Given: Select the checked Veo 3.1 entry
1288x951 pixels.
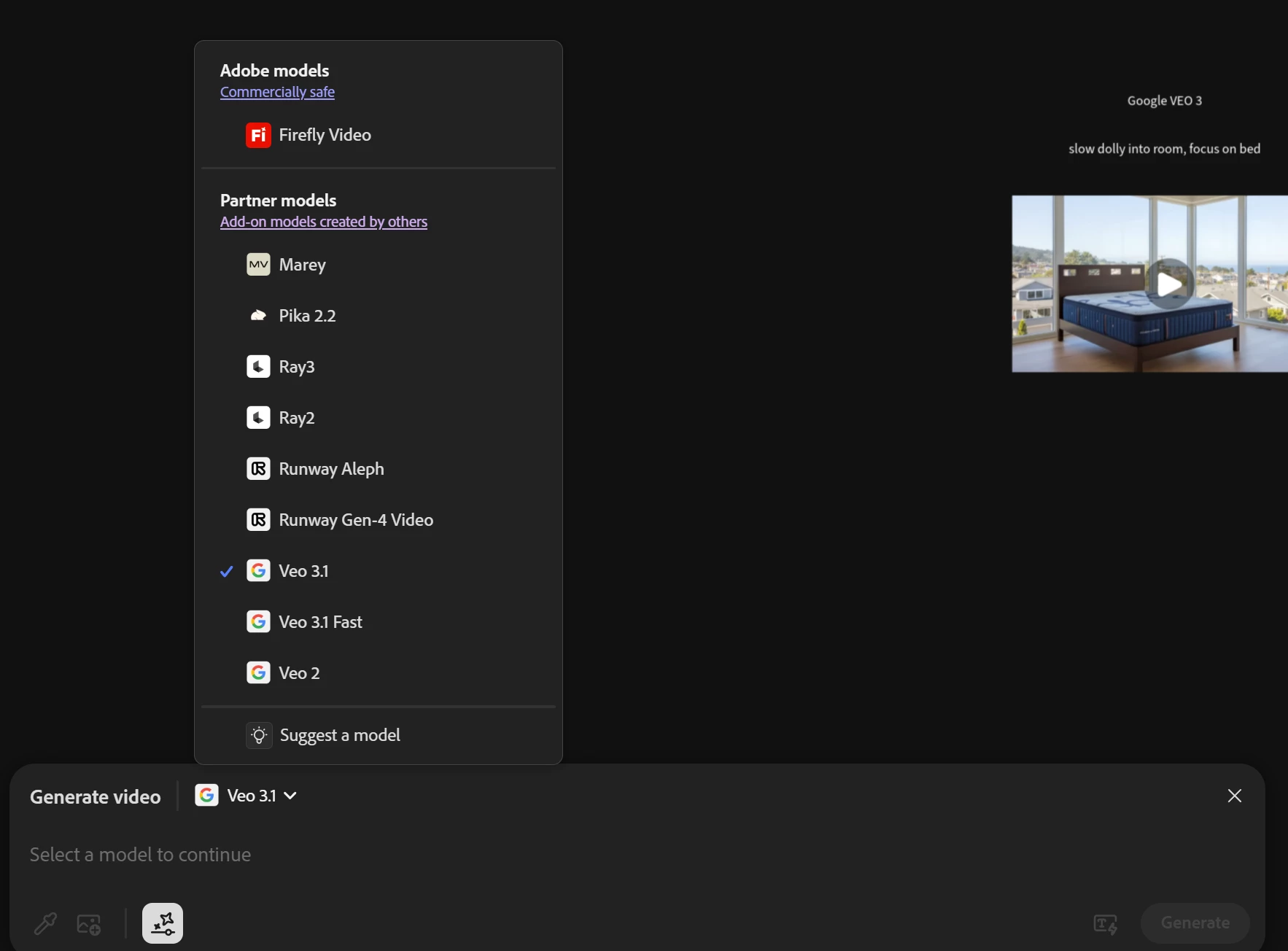Looking at the screenshot, I should (x=378, y=571).
